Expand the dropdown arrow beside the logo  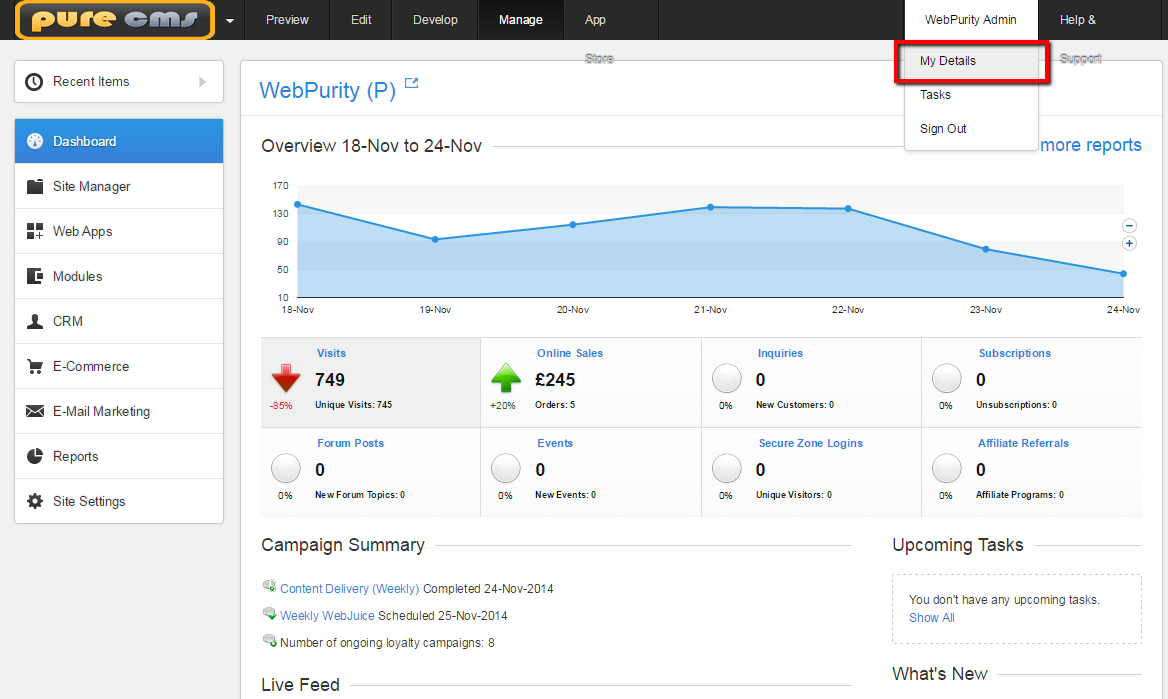(x=231, y=20)
